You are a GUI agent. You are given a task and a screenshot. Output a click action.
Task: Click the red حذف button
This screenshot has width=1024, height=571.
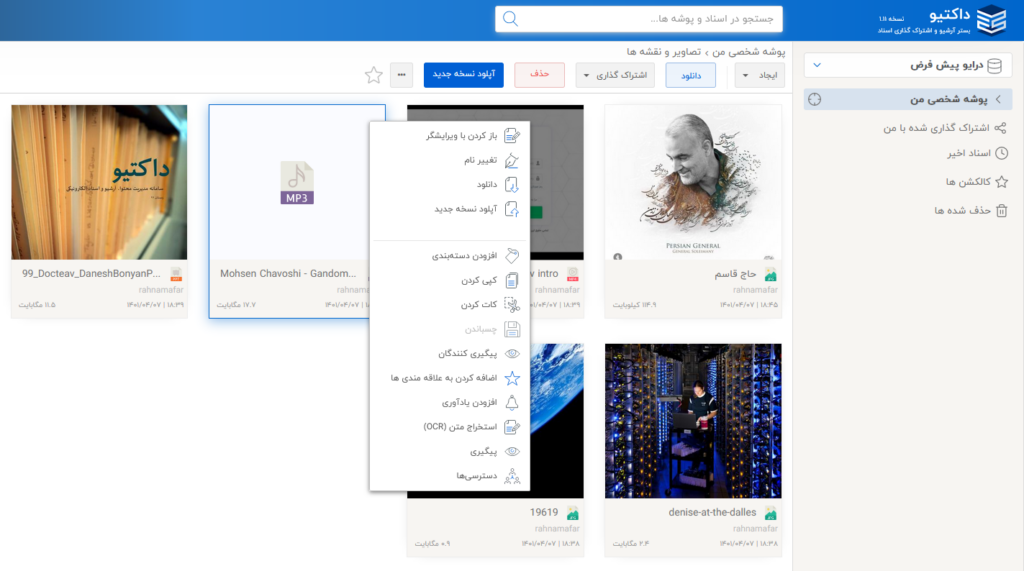pos(539,75)
